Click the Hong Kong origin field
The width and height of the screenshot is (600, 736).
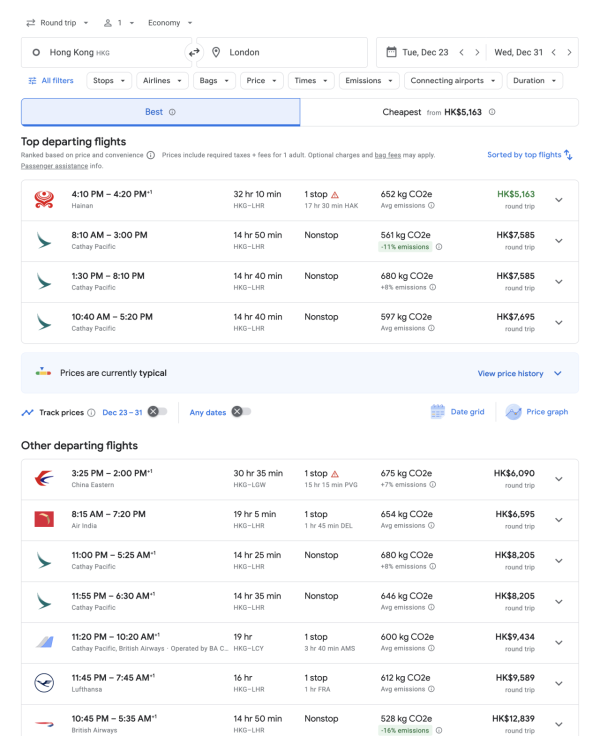[105, 52]
